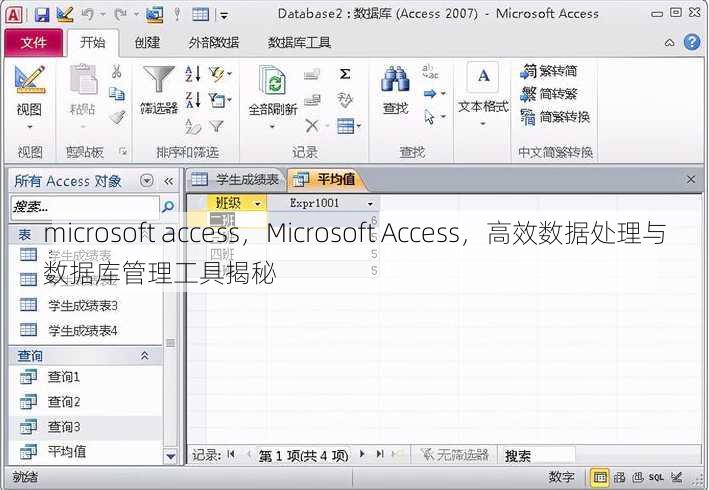Select the 平均值 query in navigation pane
This screenshot has height=490, width=709.
pyautogui.click(x=85, y=451)
